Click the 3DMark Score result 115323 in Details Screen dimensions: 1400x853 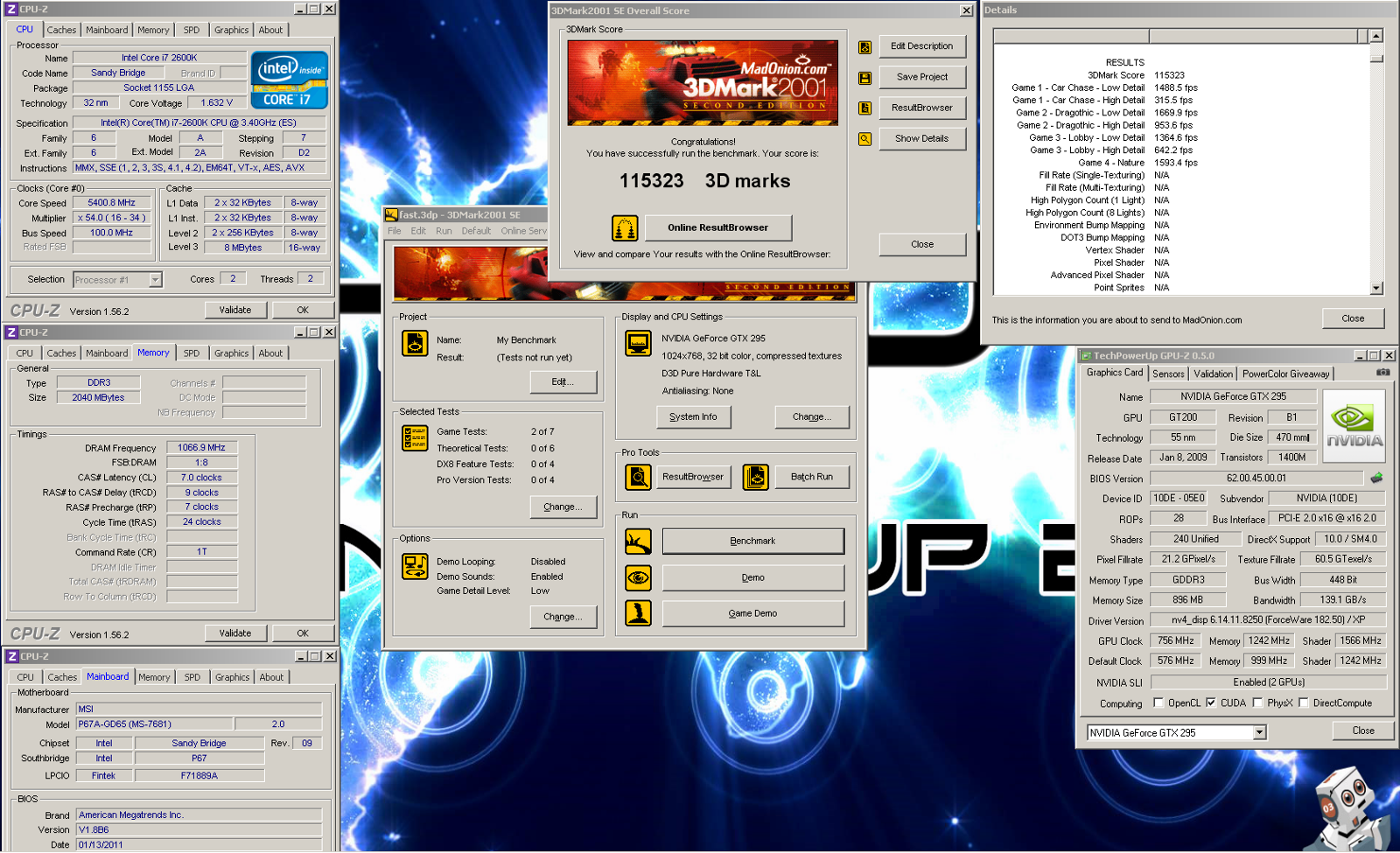pos(1169,75)
